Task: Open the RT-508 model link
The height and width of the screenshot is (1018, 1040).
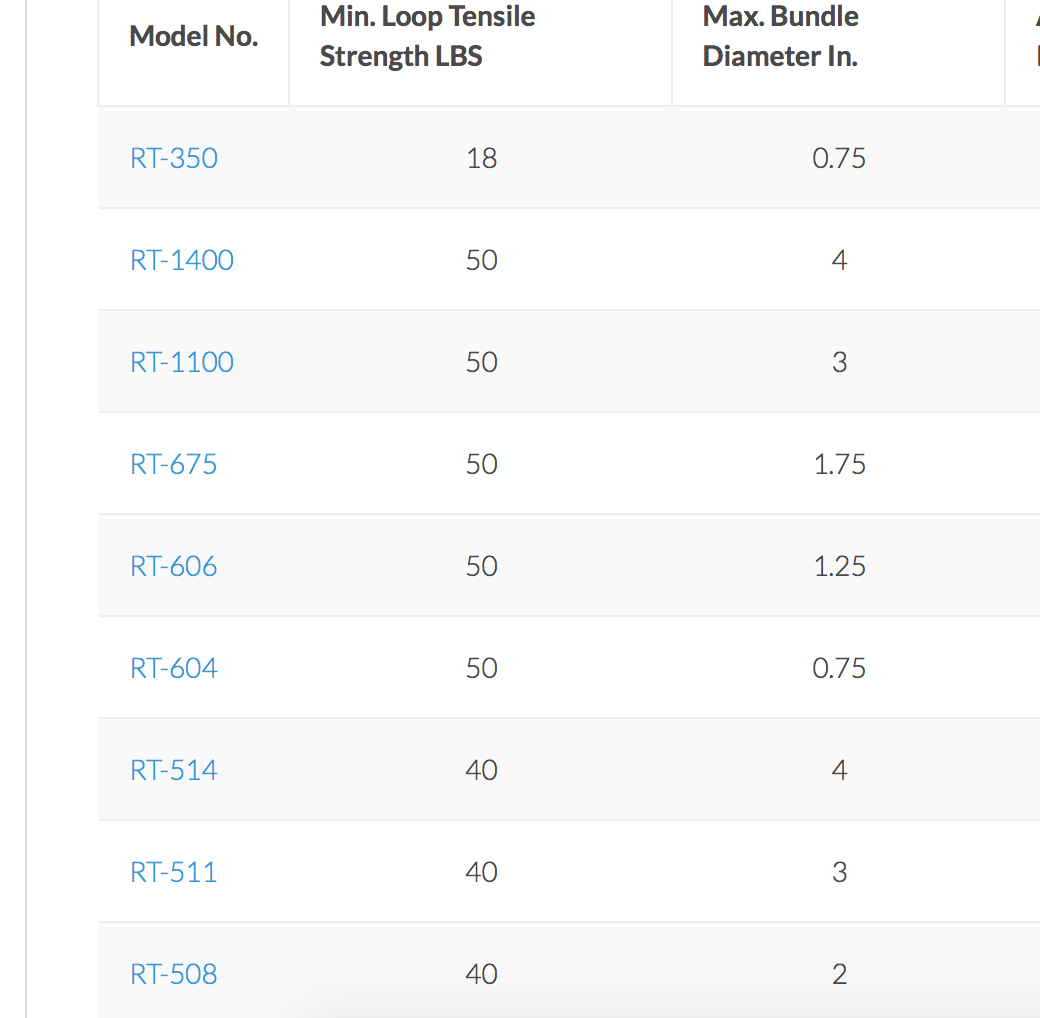Action: click(x=174, y=974)
